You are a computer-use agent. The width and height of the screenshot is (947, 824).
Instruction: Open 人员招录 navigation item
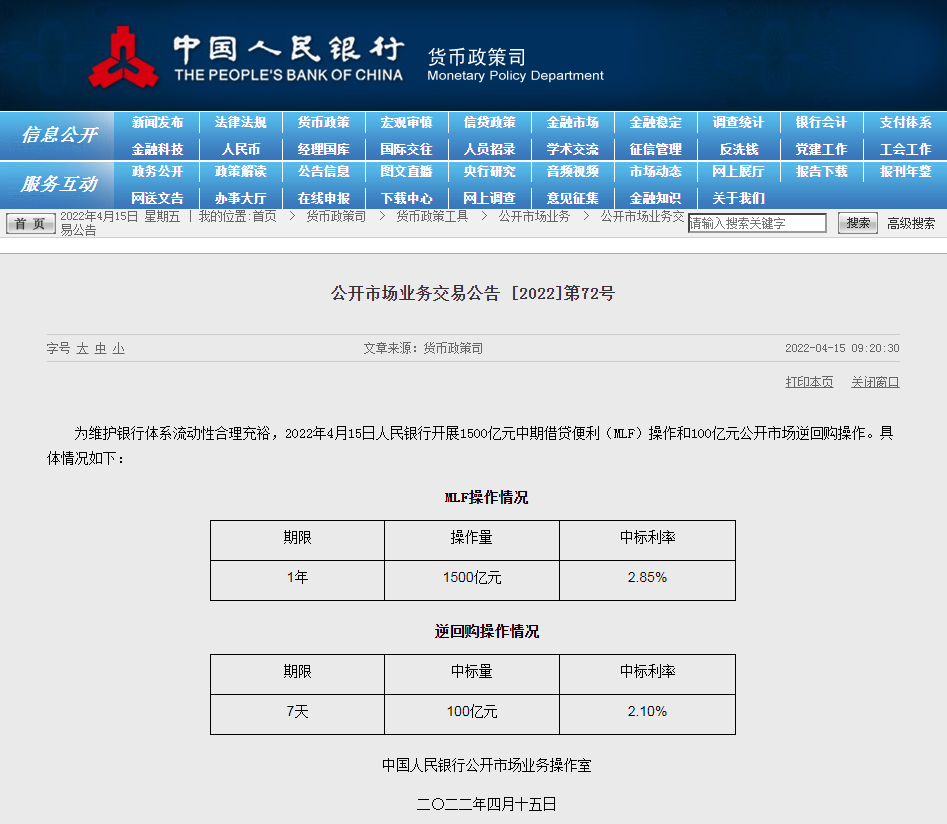coord(490,149)
